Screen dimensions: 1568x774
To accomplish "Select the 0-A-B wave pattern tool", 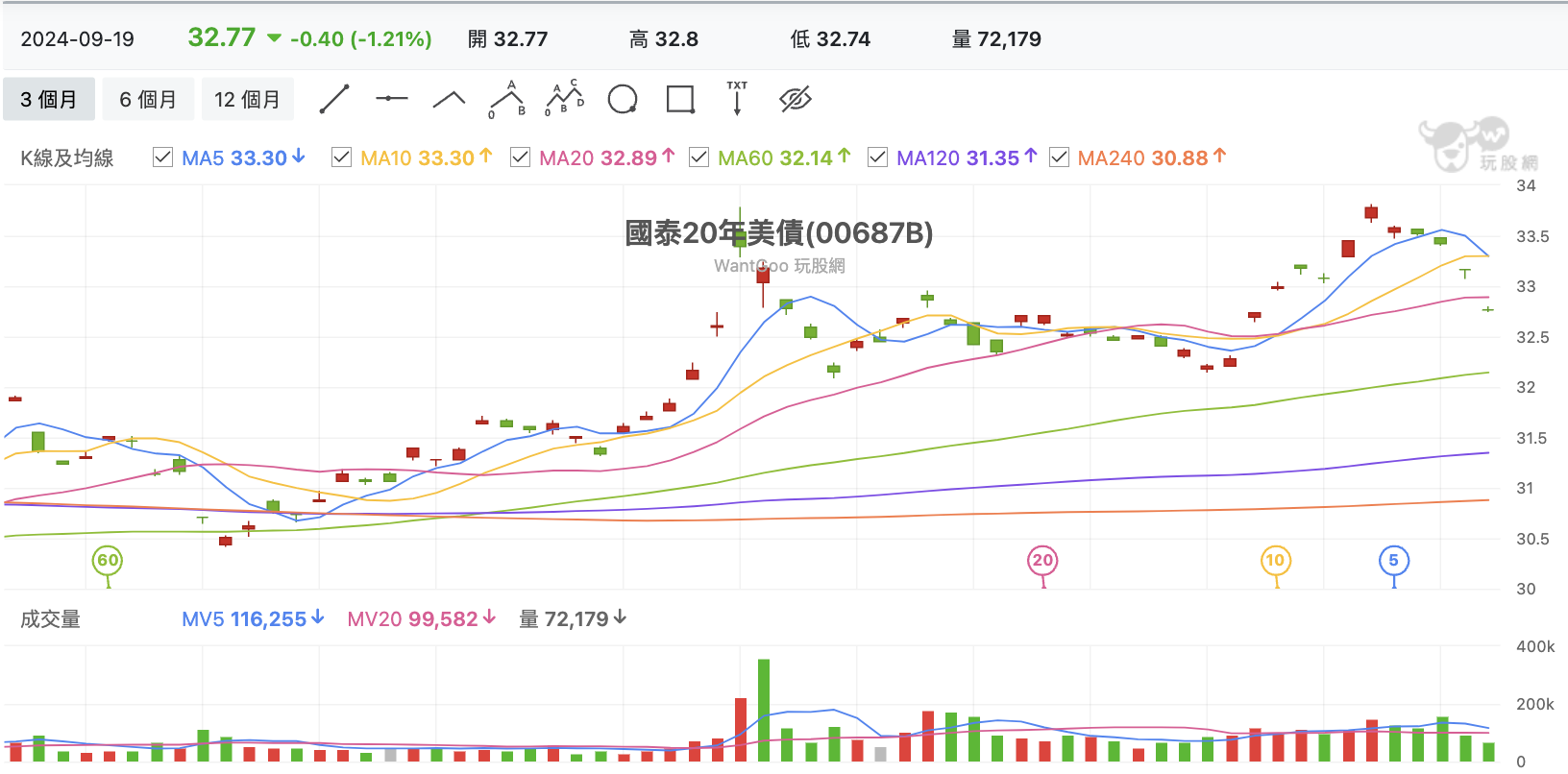I will pos(507,99).
